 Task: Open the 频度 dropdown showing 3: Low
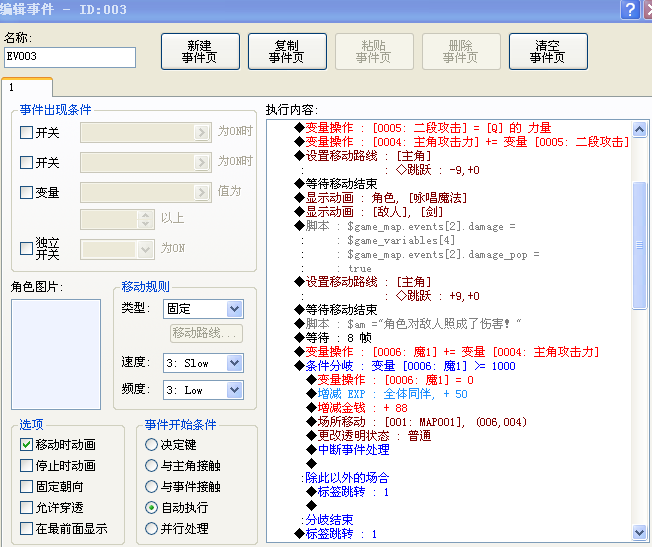click(x=203, y=390)
